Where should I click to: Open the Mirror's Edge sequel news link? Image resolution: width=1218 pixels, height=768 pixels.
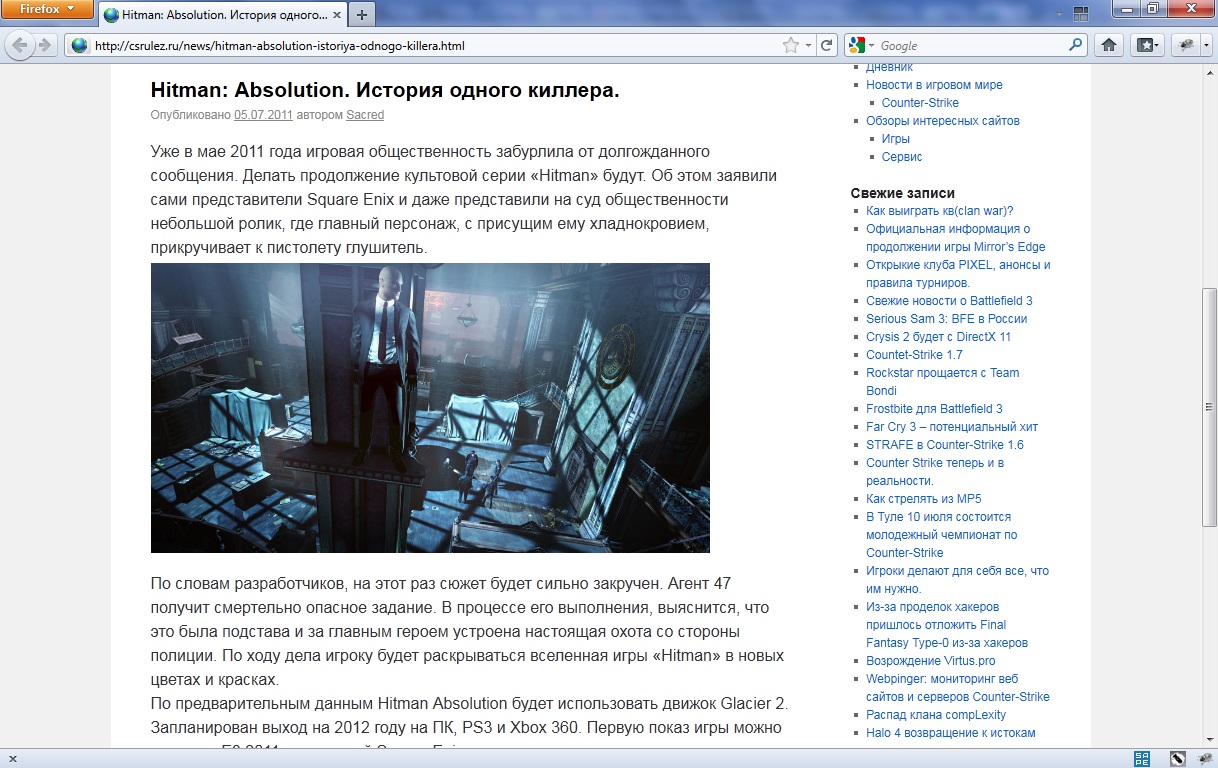[x=956, y=238]
